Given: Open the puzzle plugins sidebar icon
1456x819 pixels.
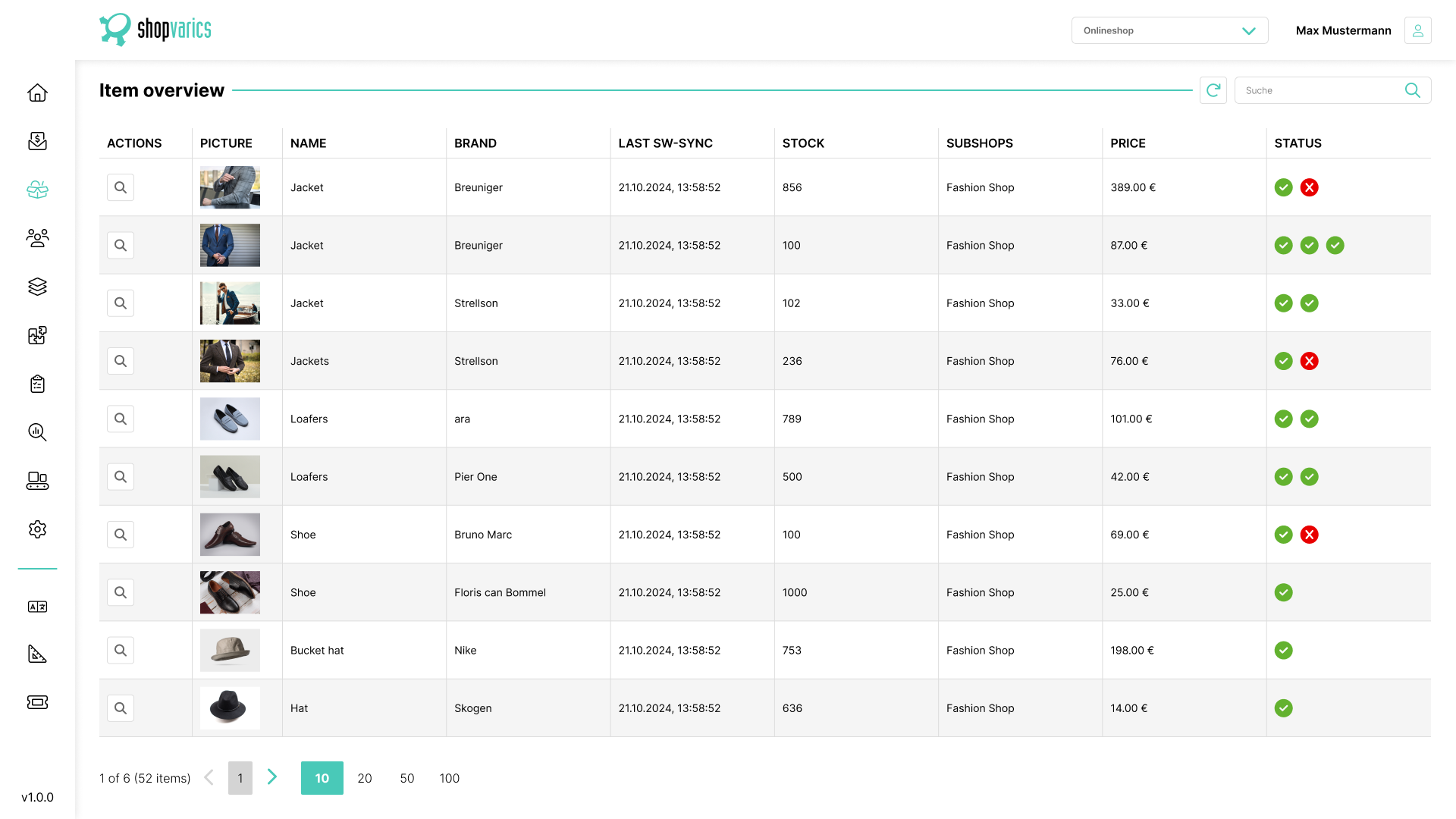Looking at the screenshot, I should 37,335.
